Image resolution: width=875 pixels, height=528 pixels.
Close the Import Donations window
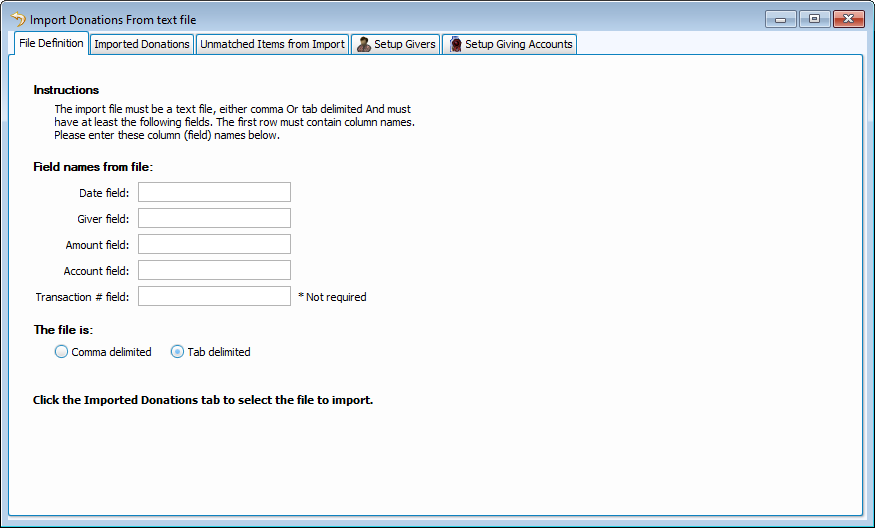coord(848,19)
